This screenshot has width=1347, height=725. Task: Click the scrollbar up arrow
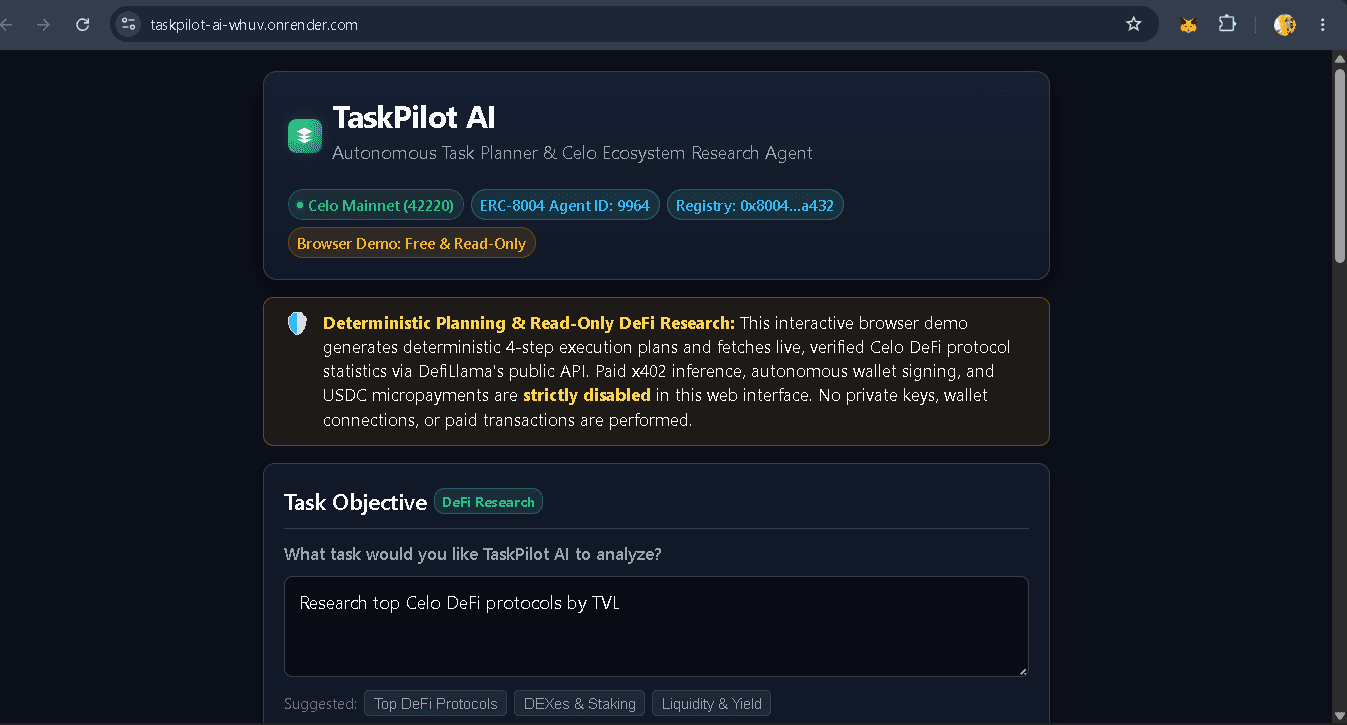[1340, 58]
